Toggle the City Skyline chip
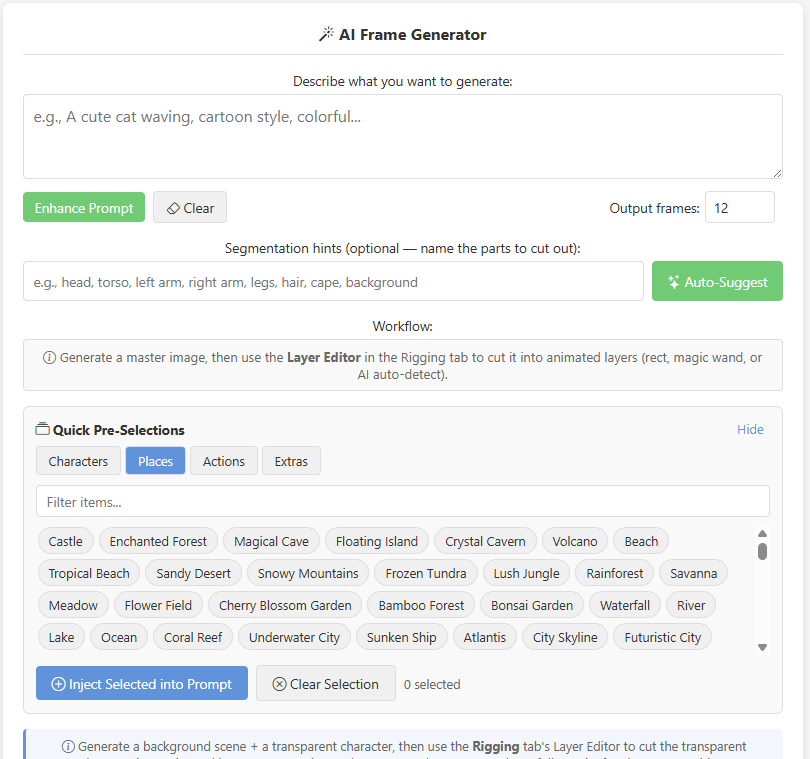 (x=565, y=638)
